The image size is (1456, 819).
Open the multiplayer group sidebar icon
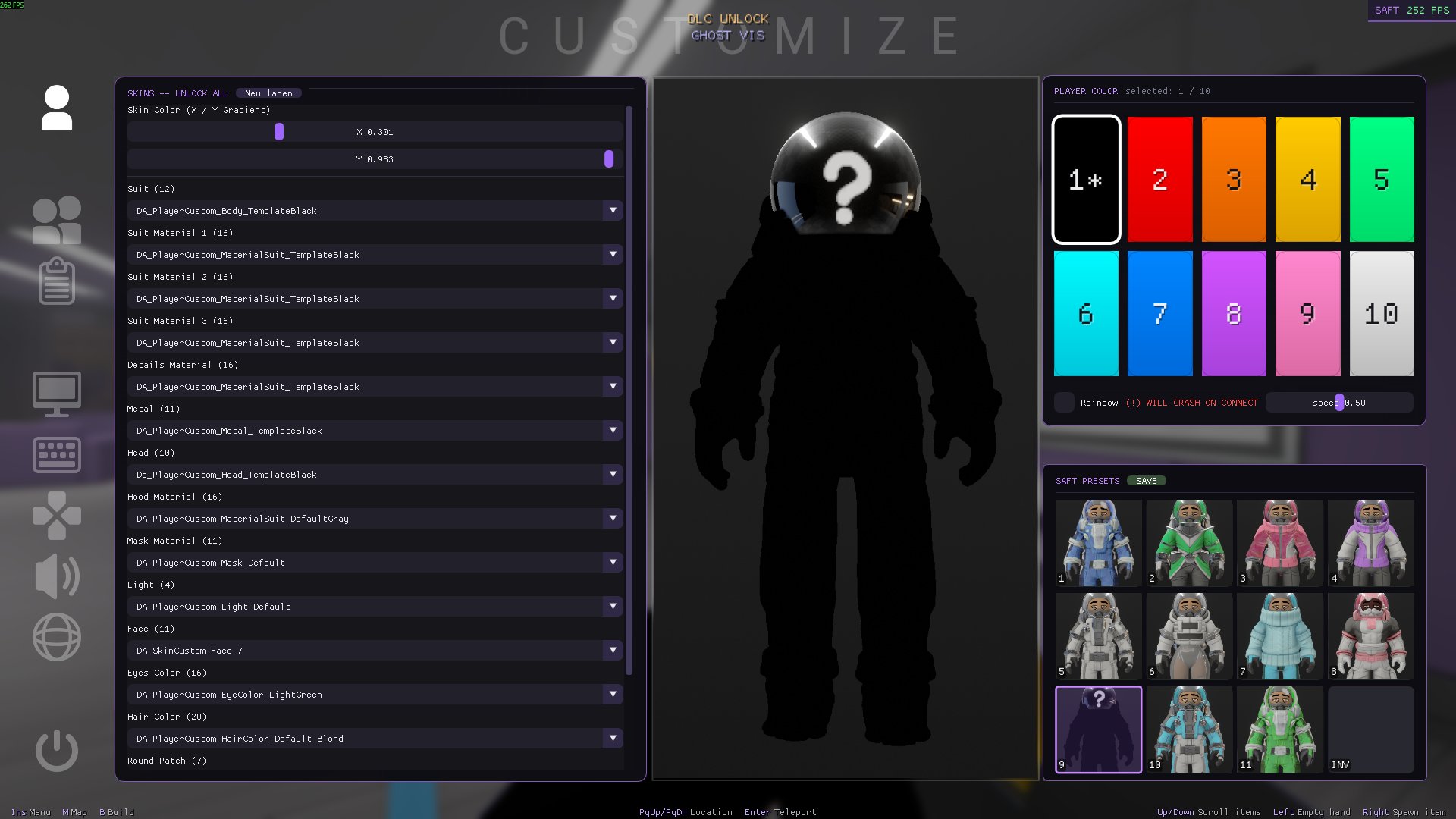57,220
